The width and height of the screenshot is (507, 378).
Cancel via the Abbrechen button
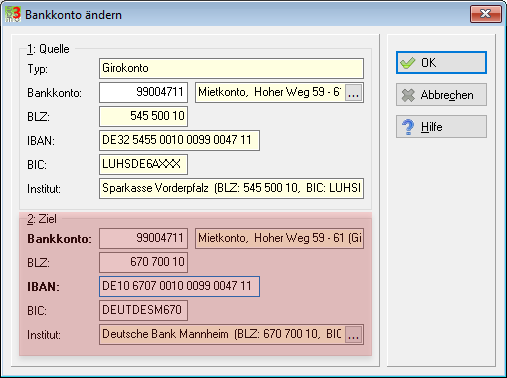tap(441, 95)
